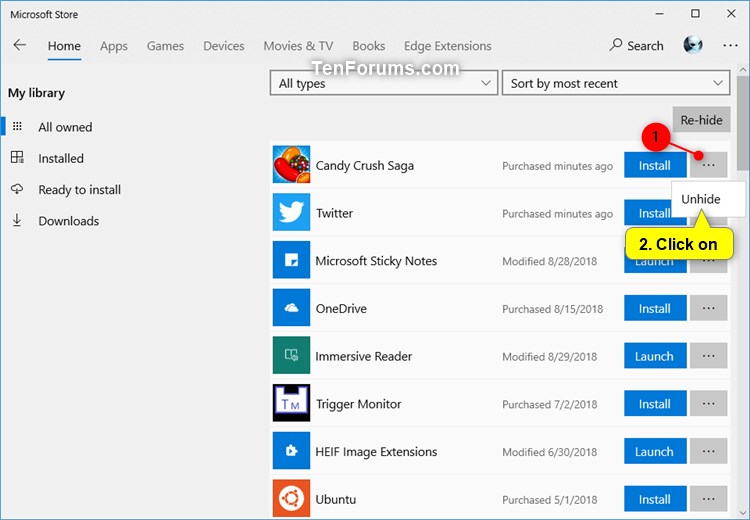Install Ubuntu
The height and width of the screenshot is (520, 750).
(x=655, y=499)
